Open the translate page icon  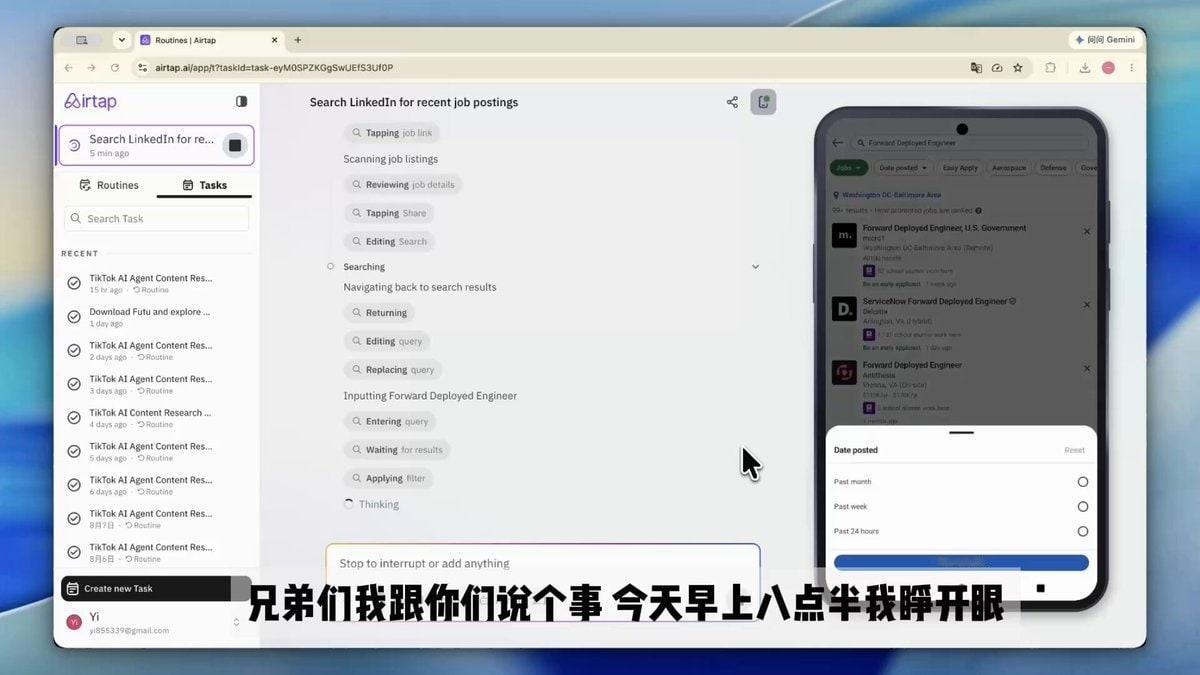[976, 68]
